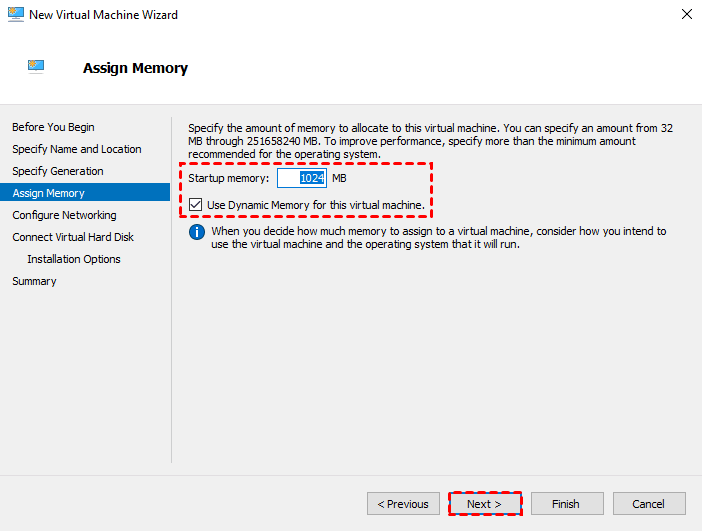The width and height of the screenshot is (702, 531).
Task: Go to Before You Begin step
Action: tap(53, 127)
